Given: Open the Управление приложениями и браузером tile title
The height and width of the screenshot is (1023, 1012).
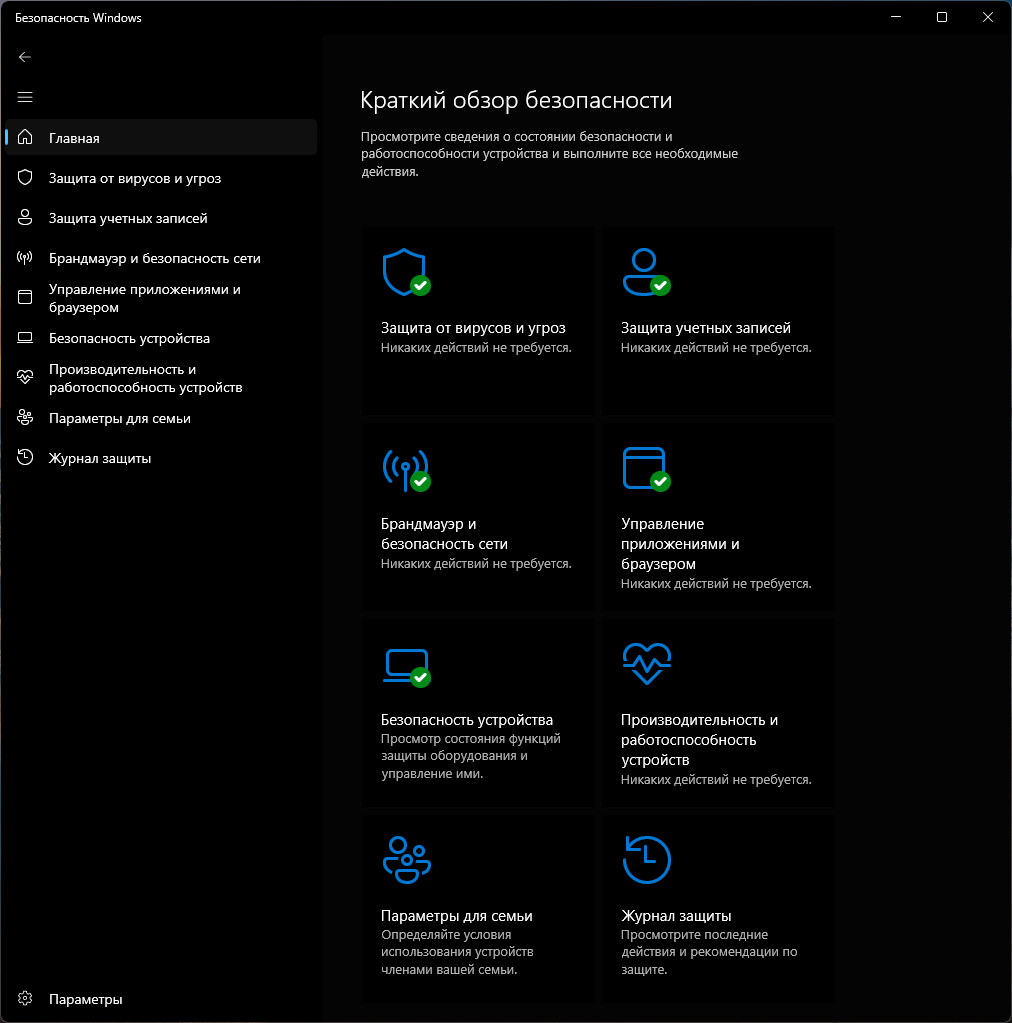Looking at the screenshot, I should 680,543.
